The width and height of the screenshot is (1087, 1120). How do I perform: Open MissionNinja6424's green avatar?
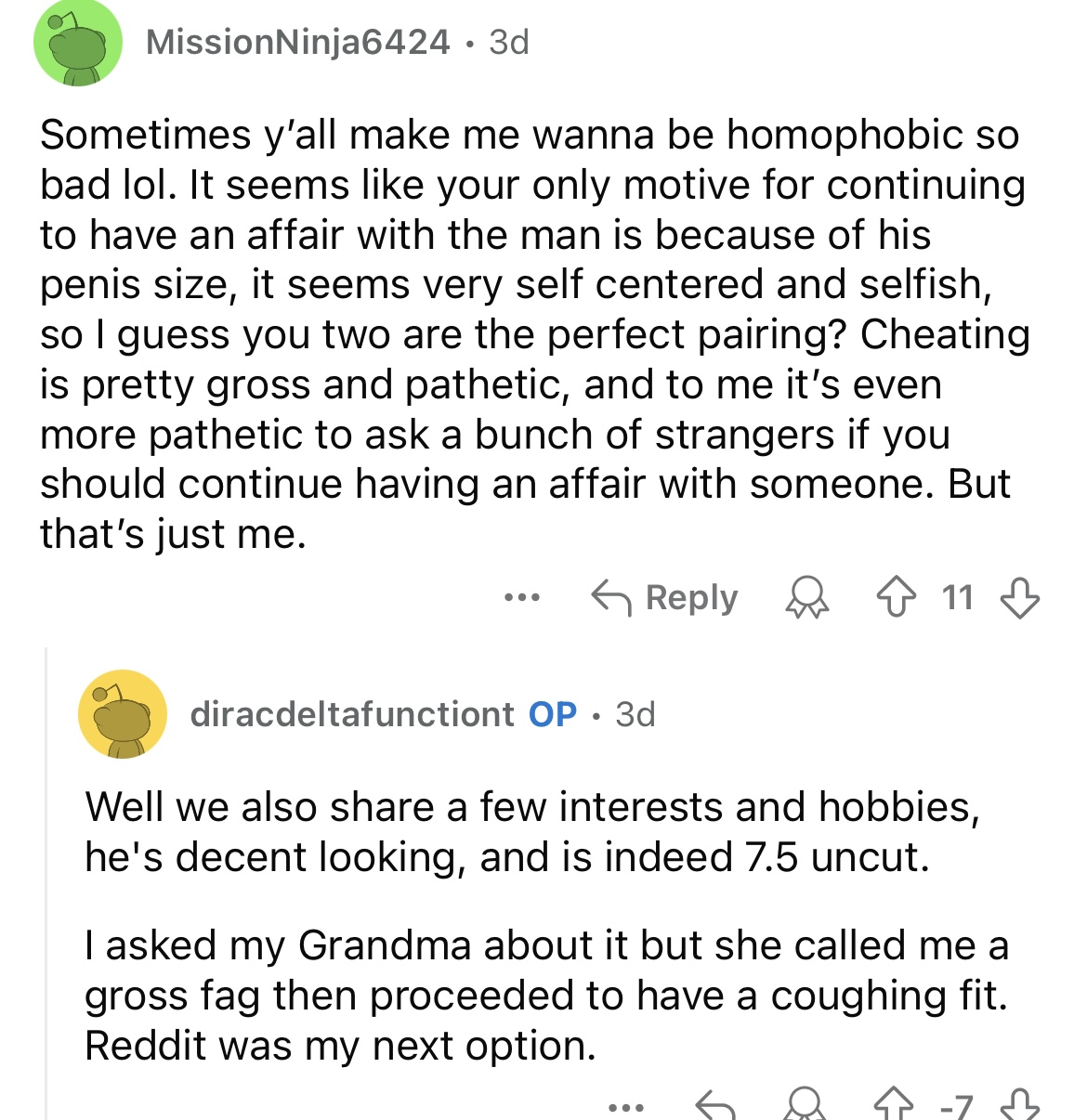[78, 43]
